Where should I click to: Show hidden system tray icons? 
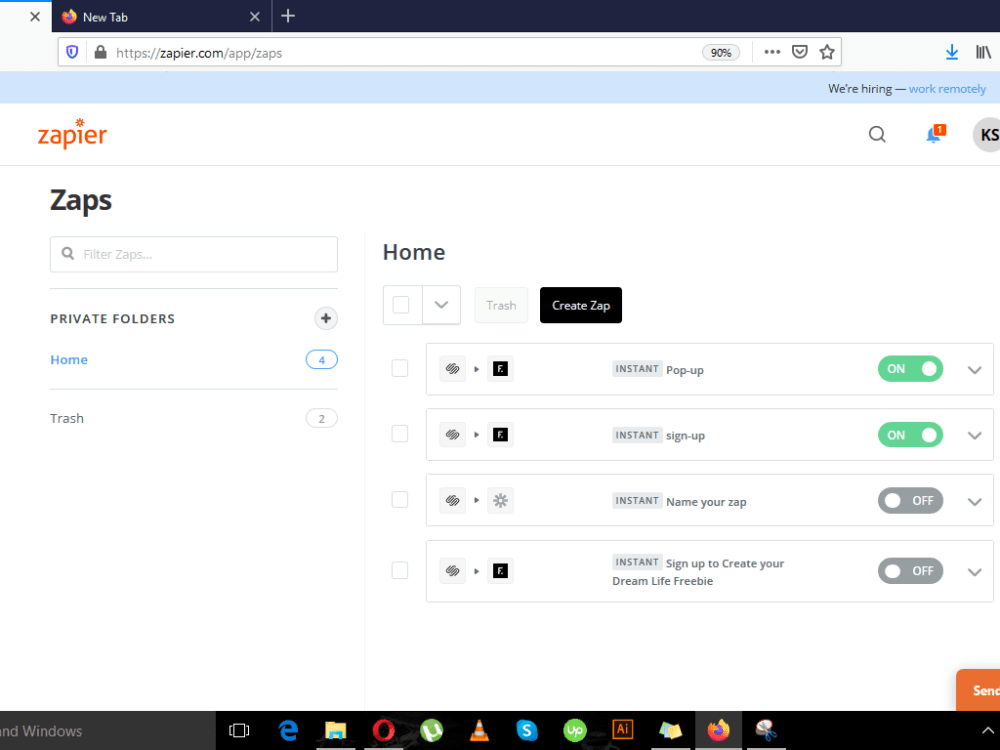click(987, 731)
